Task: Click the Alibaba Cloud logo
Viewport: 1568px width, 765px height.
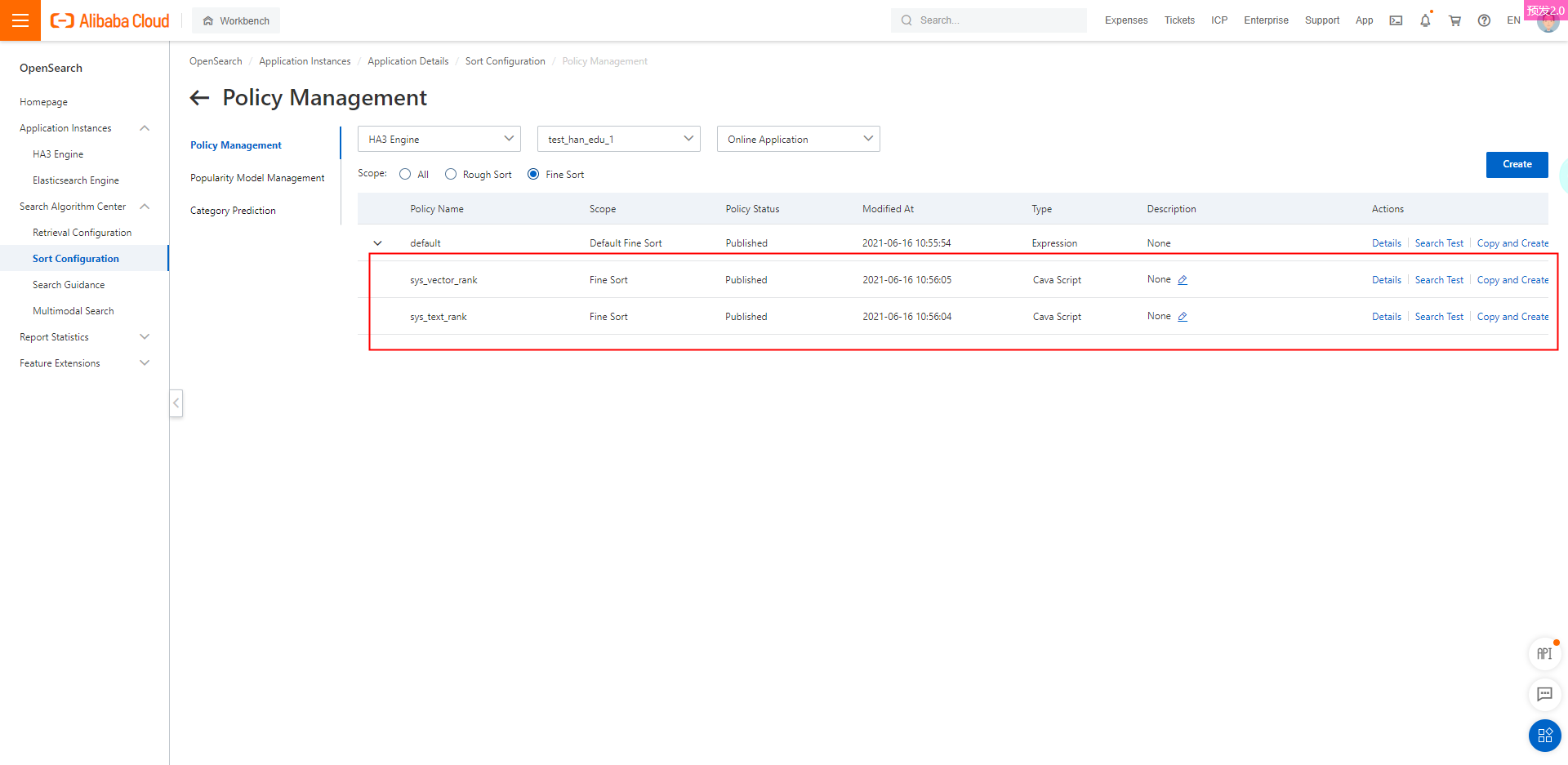Action: (x=110, y=20)
